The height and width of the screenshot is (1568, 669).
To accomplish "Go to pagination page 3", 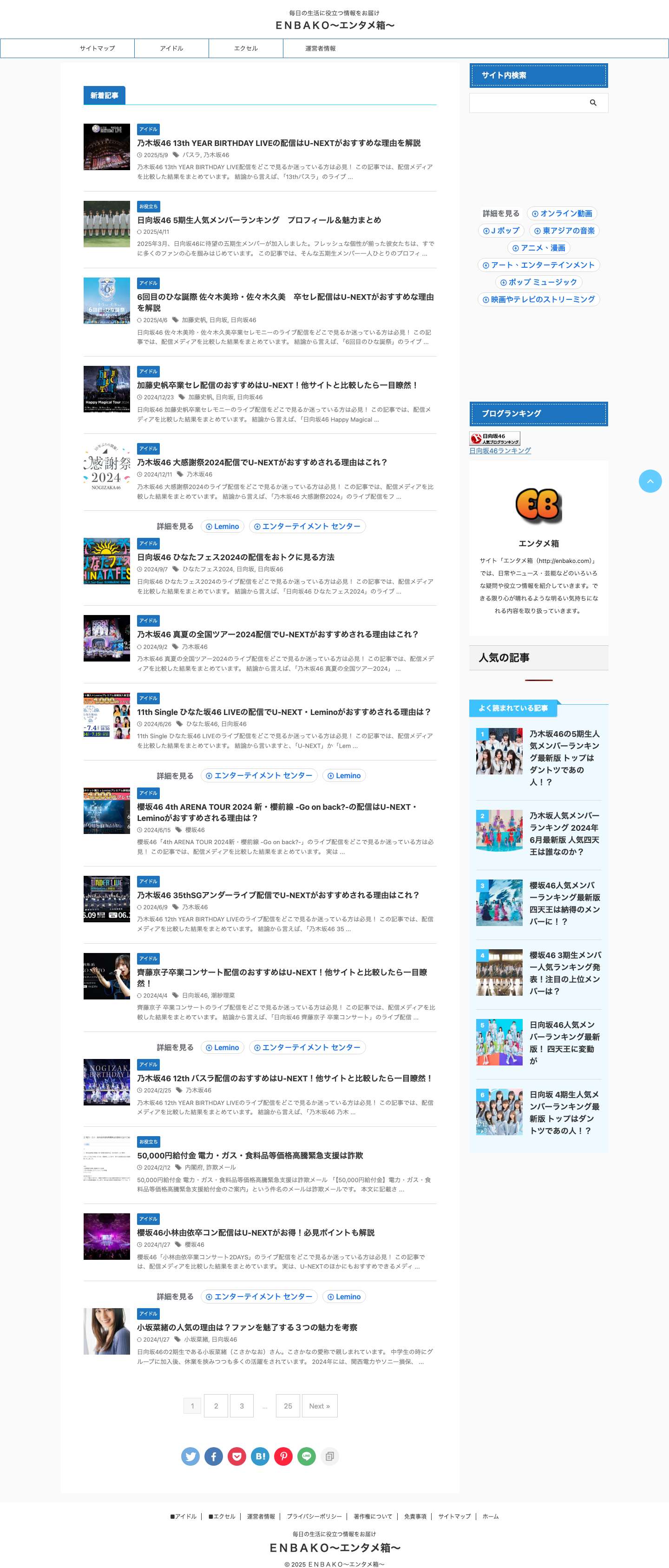I will tap(242, 1405).
